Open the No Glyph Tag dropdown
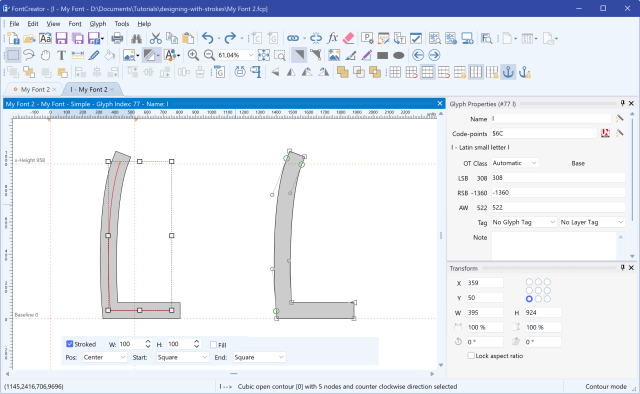Screen dimensions: 640x394 coord(524,222)
